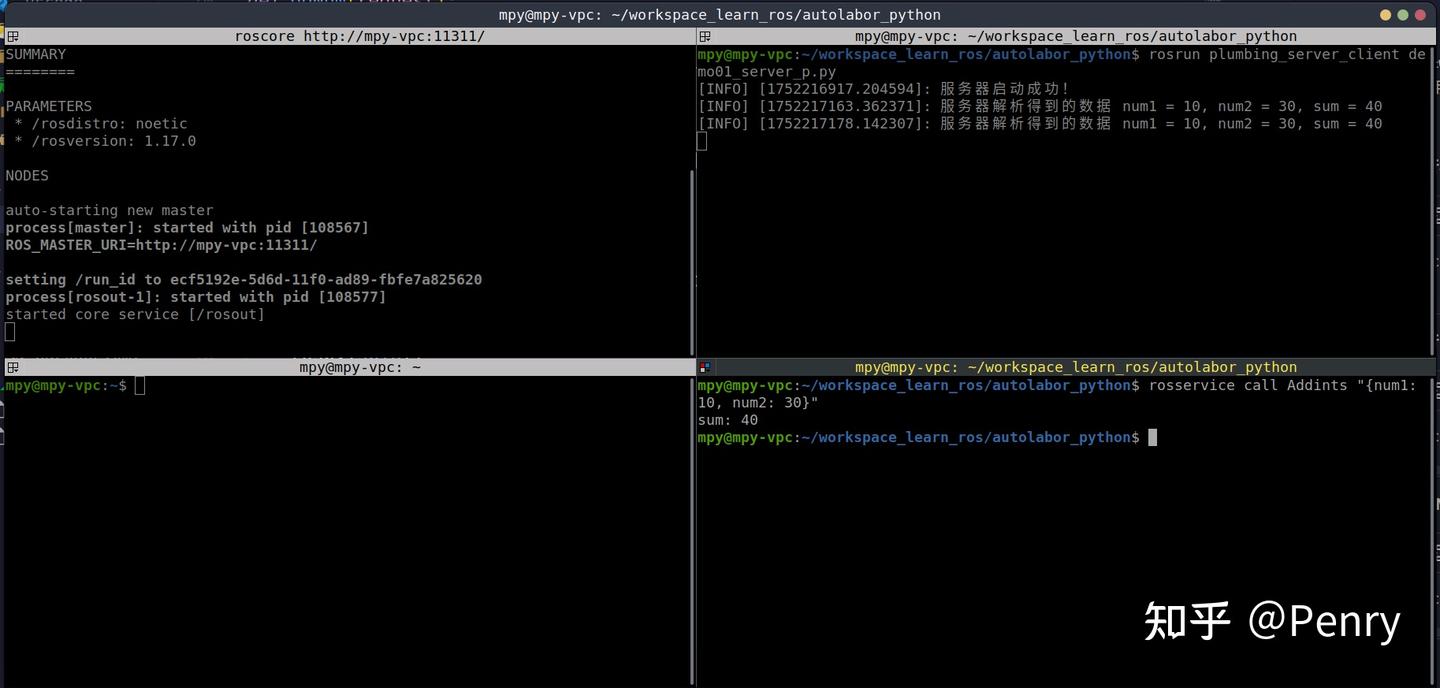This screenshot has width=1440, height=688.
Task: Click the red grouping icon of the focused rosservice pane
Action: pos(703,367)
